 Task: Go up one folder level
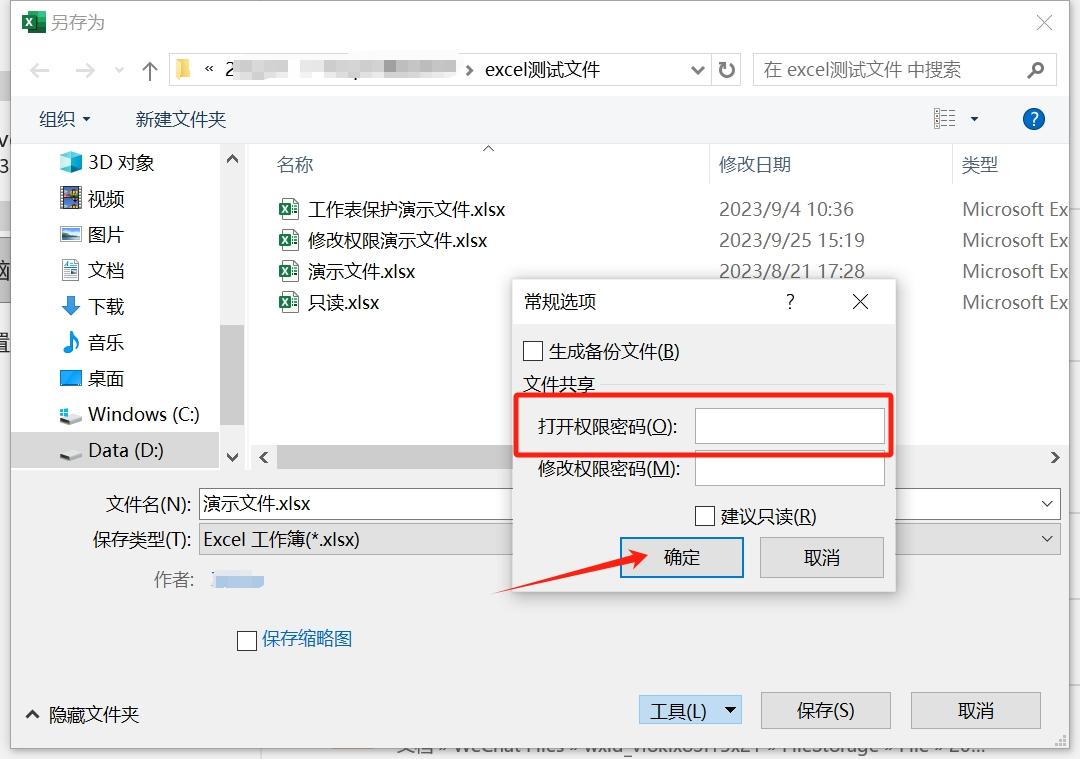[149, 70]
